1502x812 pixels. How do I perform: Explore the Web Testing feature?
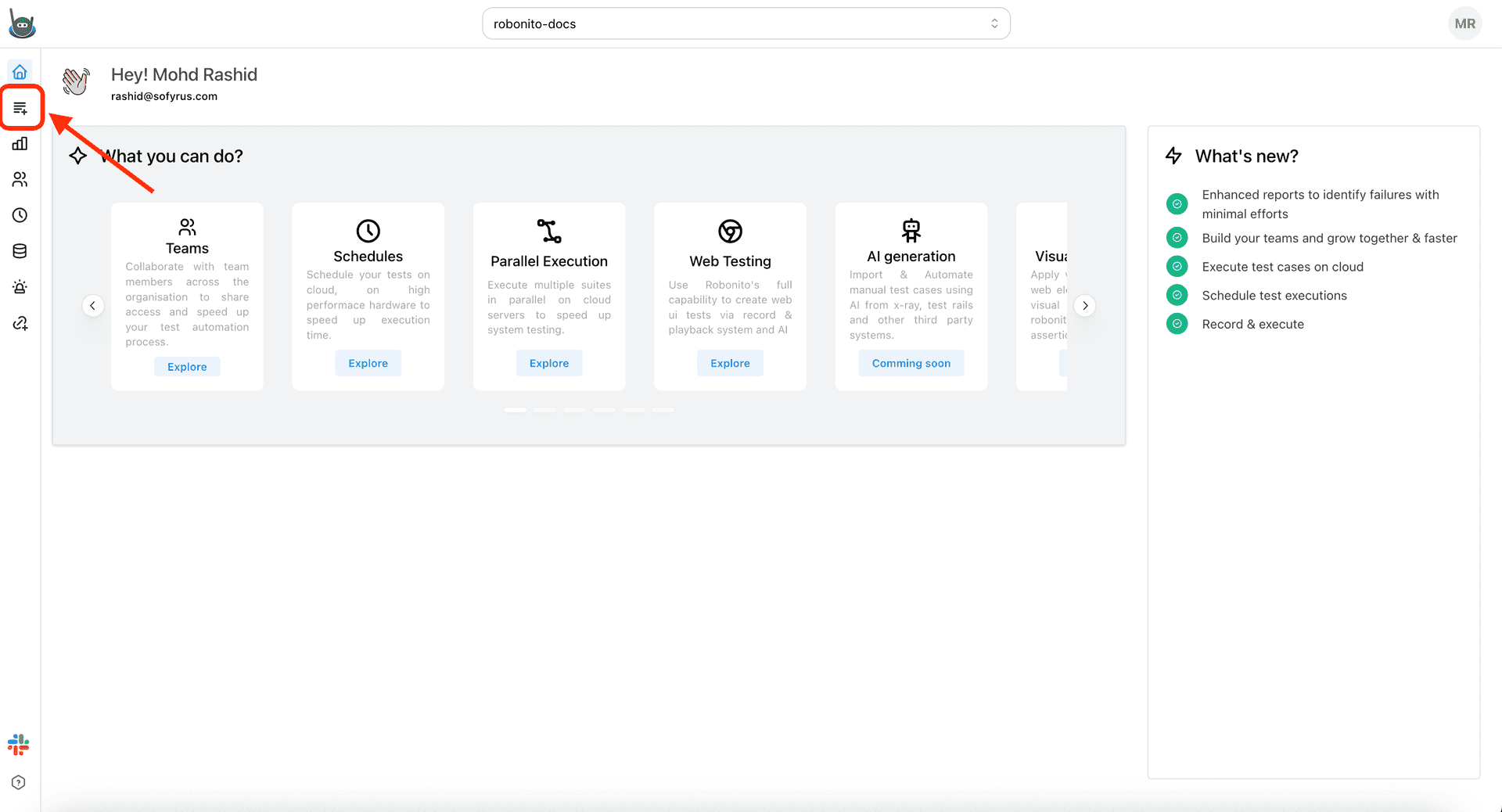tap(730, 363)
